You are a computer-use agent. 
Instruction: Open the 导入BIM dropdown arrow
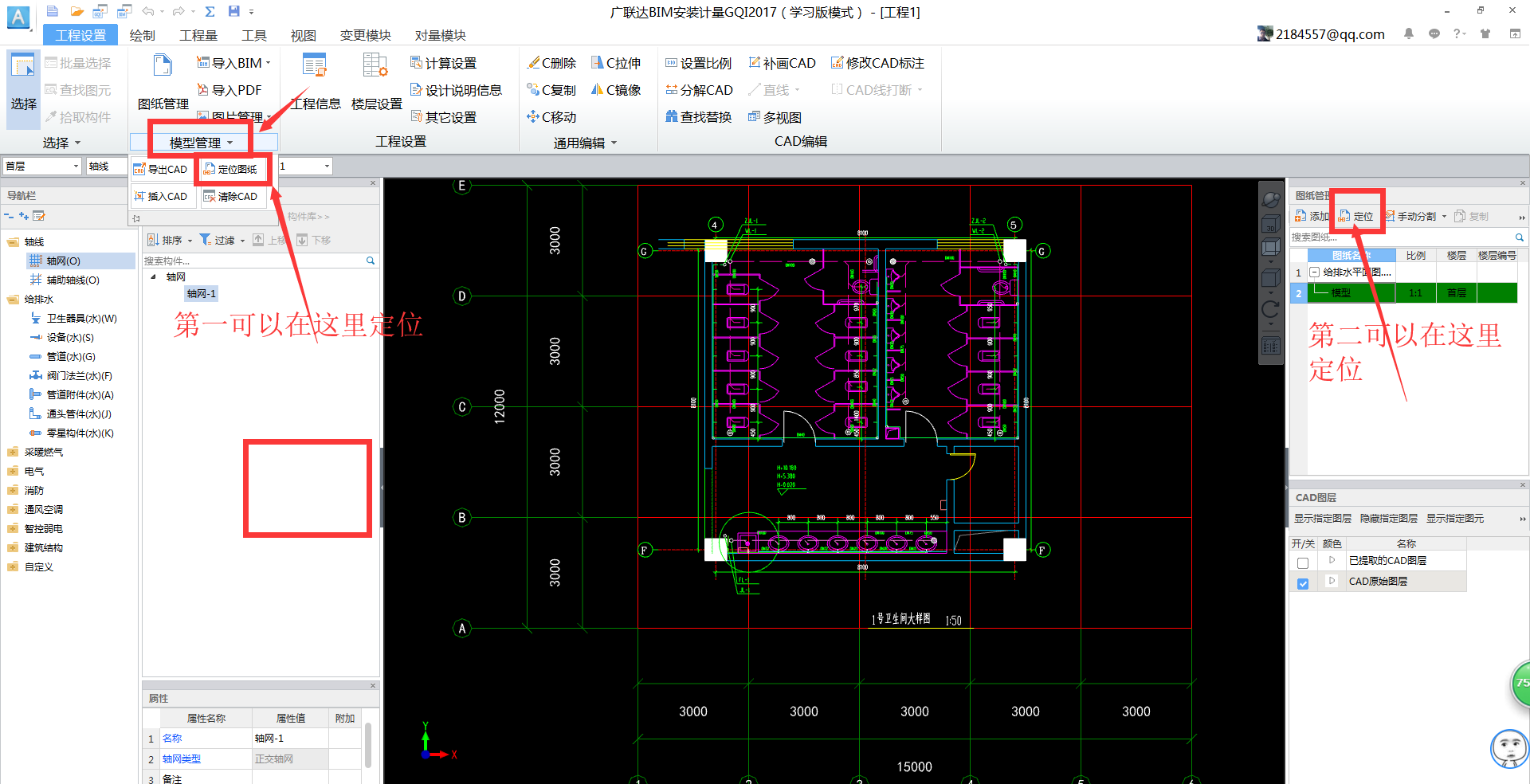pyautogui.click(x=268, y=63)
